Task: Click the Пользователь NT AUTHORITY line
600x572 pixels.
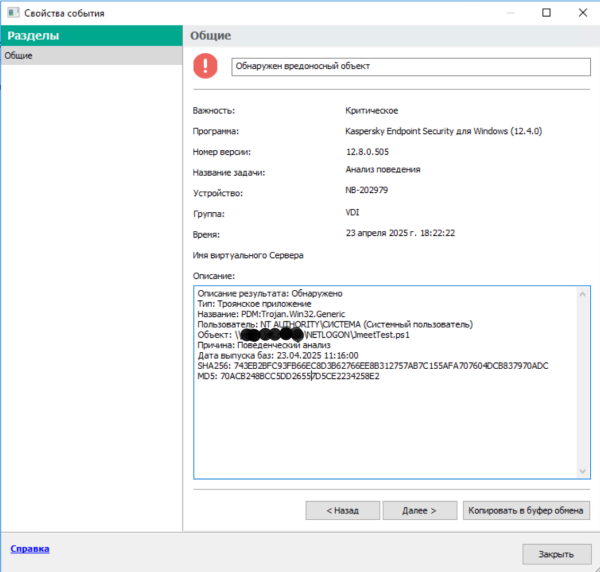Action: click(x=335, y=324)
